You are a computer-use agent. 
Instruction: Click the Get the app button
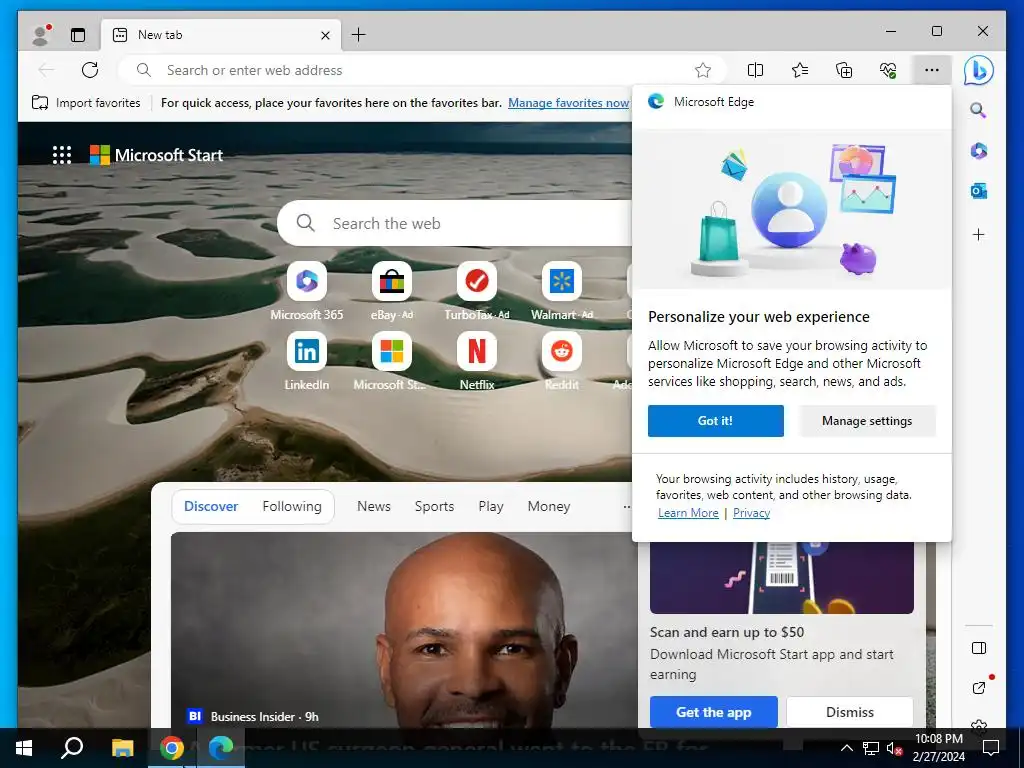[x=714, y=712]
